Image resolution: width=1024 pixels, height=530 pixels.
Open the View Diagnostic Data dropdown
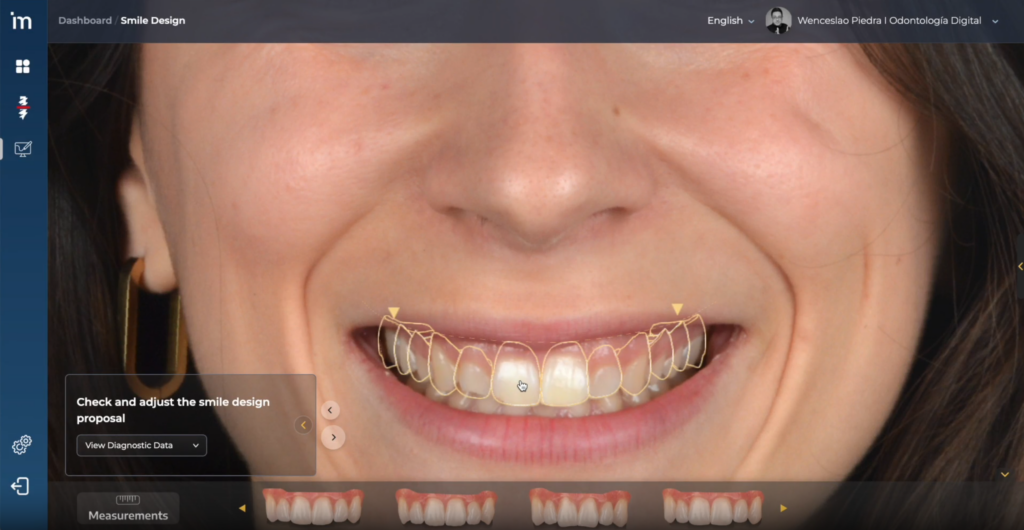(142, 445)
